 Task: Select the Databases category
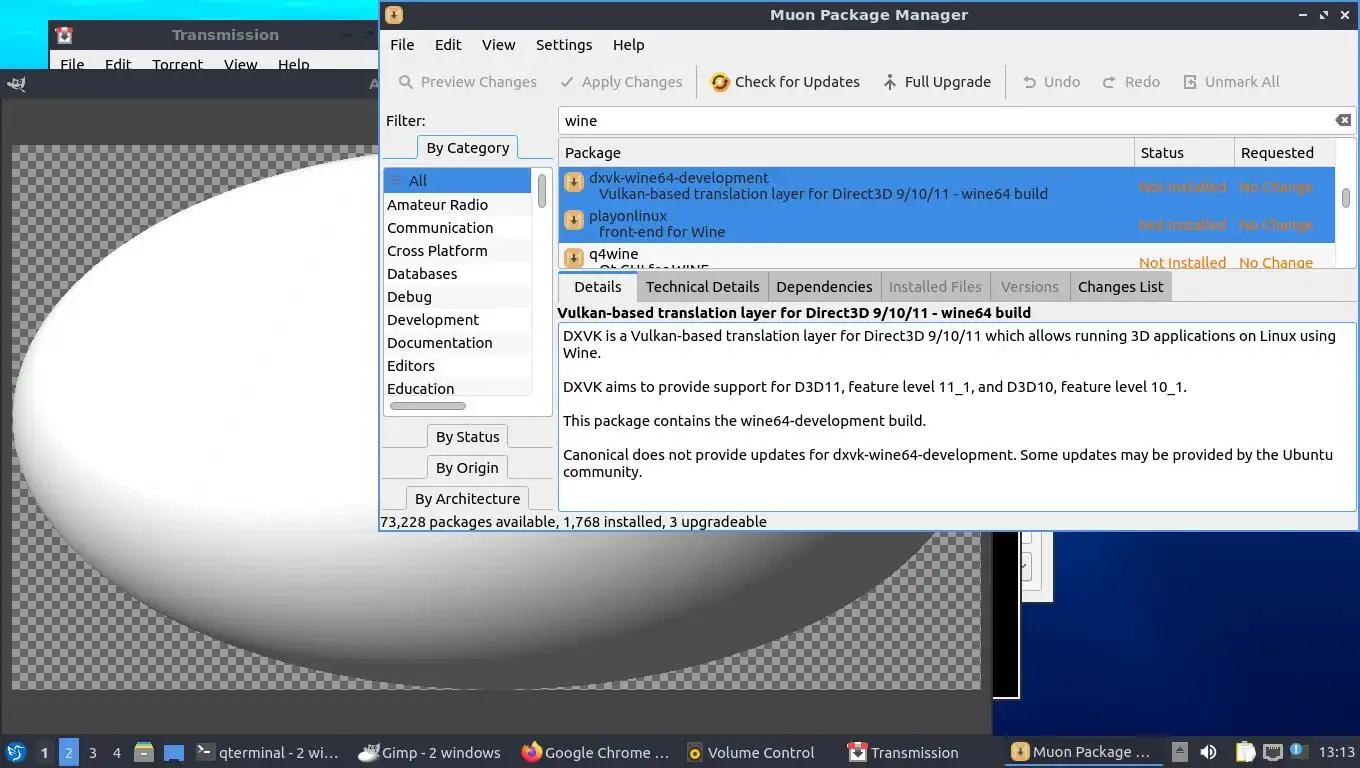457,274
